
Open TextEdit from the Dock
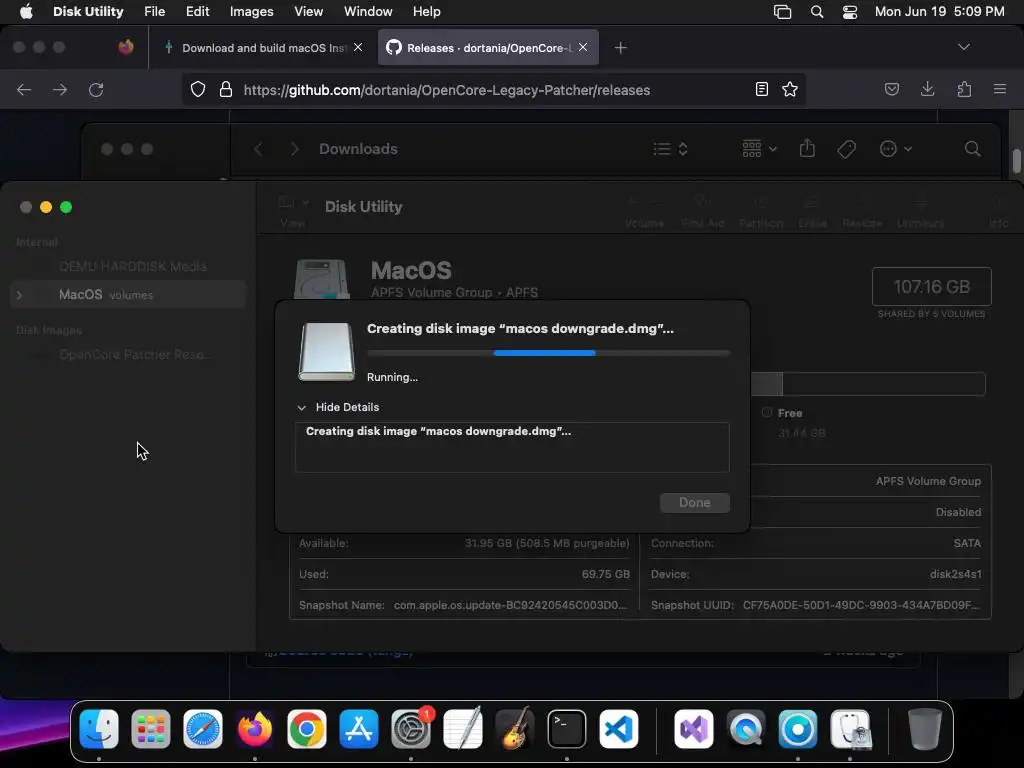(x=462, y=729)
